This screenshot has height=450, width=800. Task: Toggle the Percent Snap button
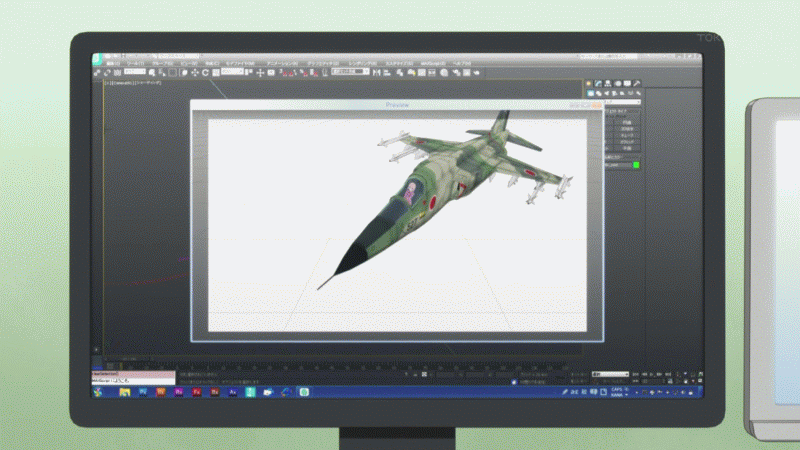coord(304,72)
